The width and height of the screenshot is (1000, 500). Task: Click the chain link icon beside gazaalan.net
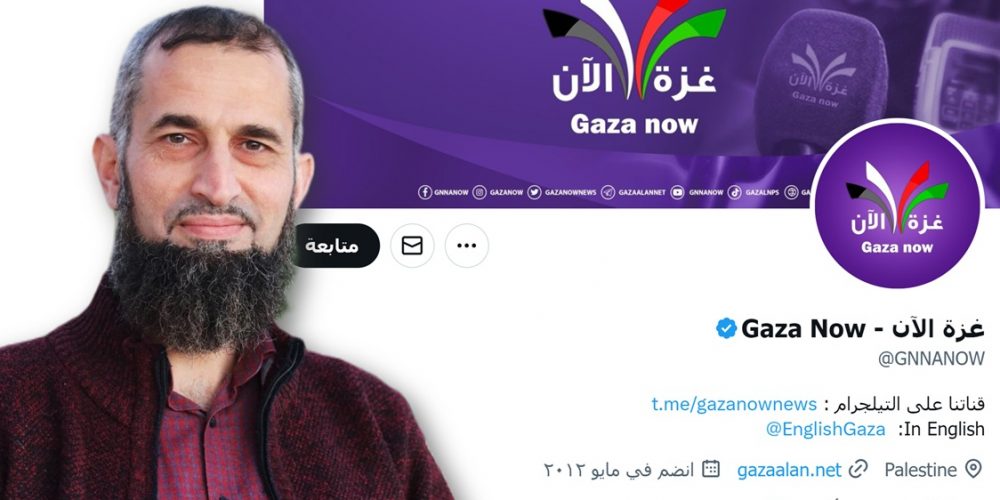tap(859, 470)
